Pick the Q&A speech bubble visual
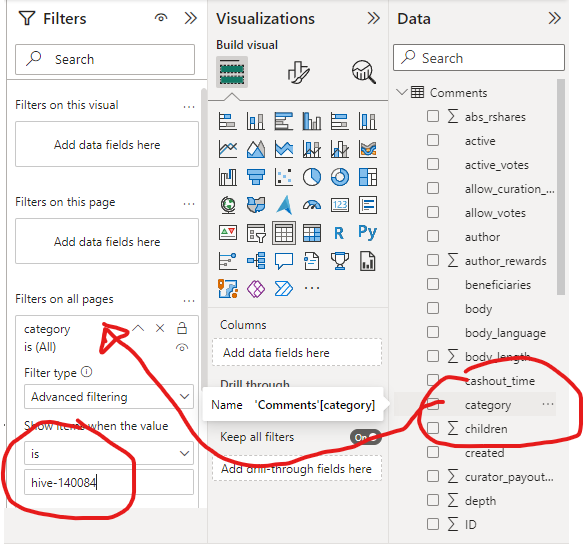 click(284, 261)
